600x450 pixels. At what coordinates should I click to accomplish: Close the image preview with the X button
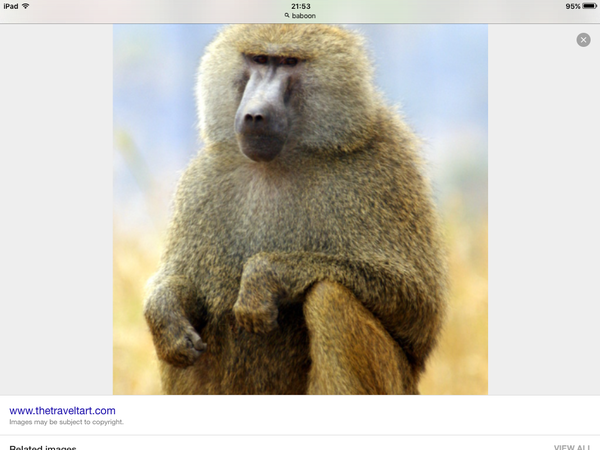pos(583,40)
